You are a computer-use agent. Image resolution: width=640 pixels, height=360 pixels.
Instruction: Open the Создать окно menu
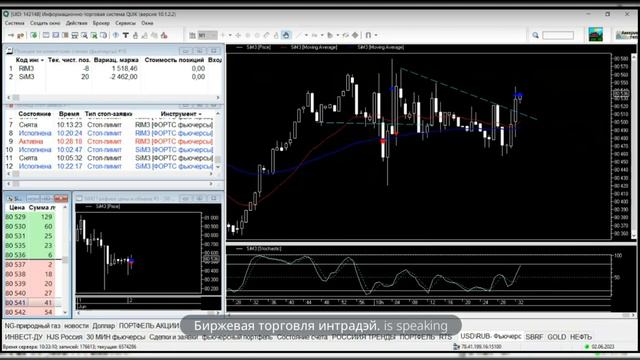point(45,23)
